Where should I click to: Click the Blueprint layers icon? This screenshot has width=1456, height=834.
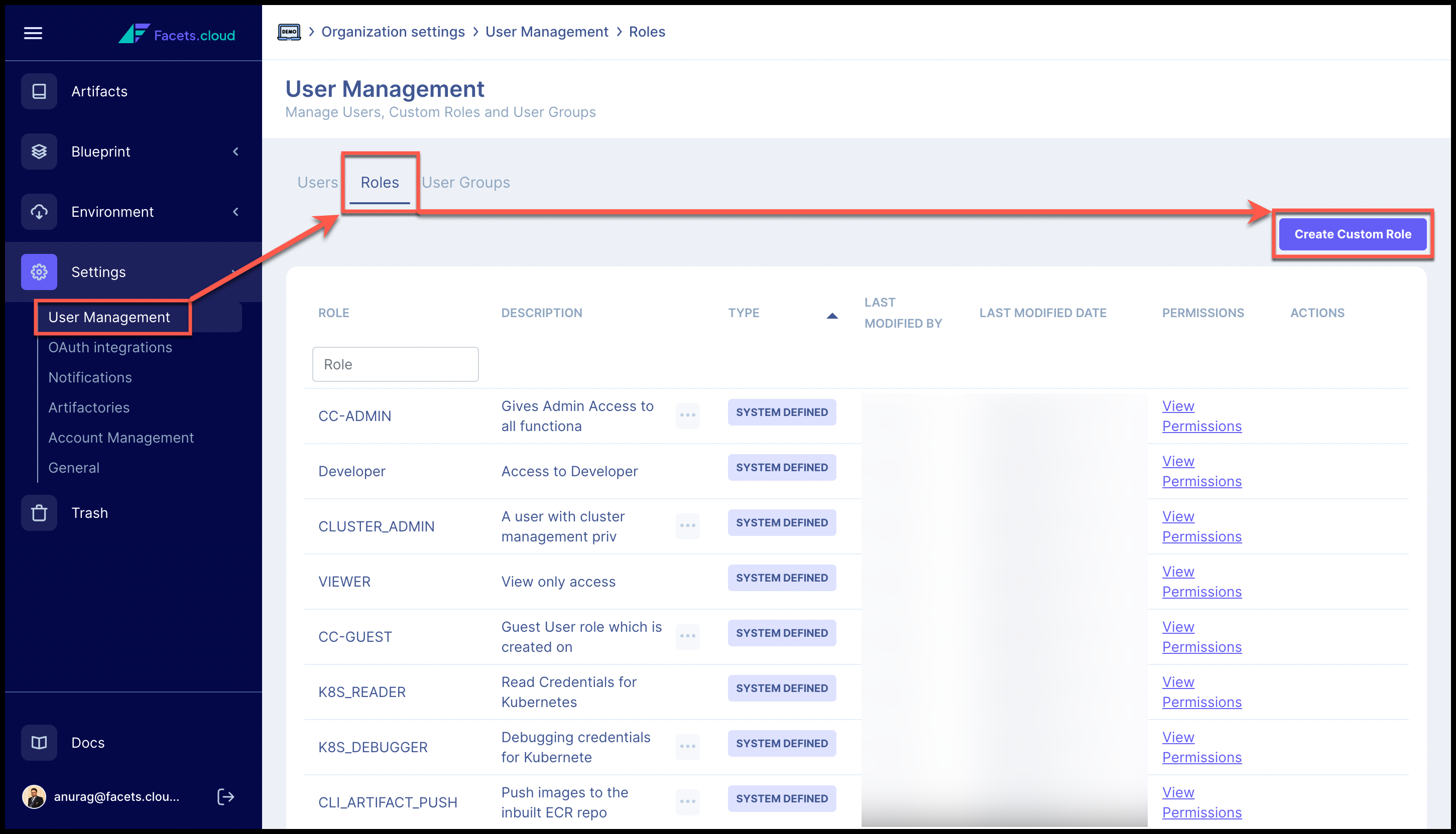tap(39, 151)
